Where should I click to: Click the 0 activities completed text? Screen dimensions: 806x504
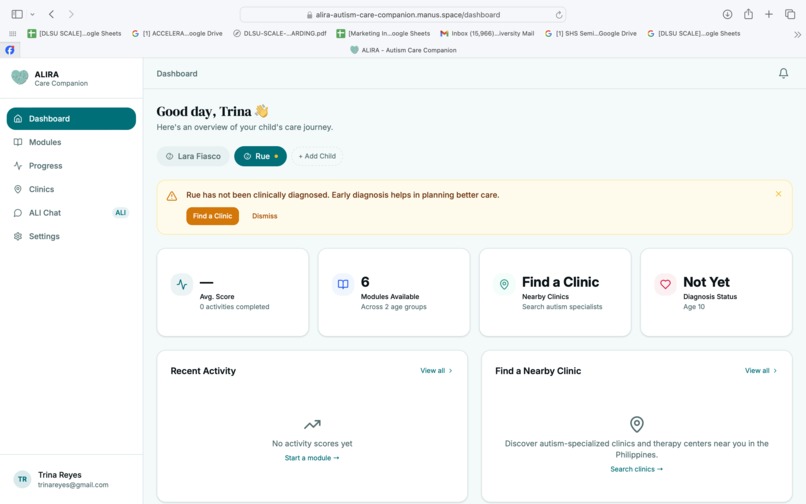coord(234,307)
